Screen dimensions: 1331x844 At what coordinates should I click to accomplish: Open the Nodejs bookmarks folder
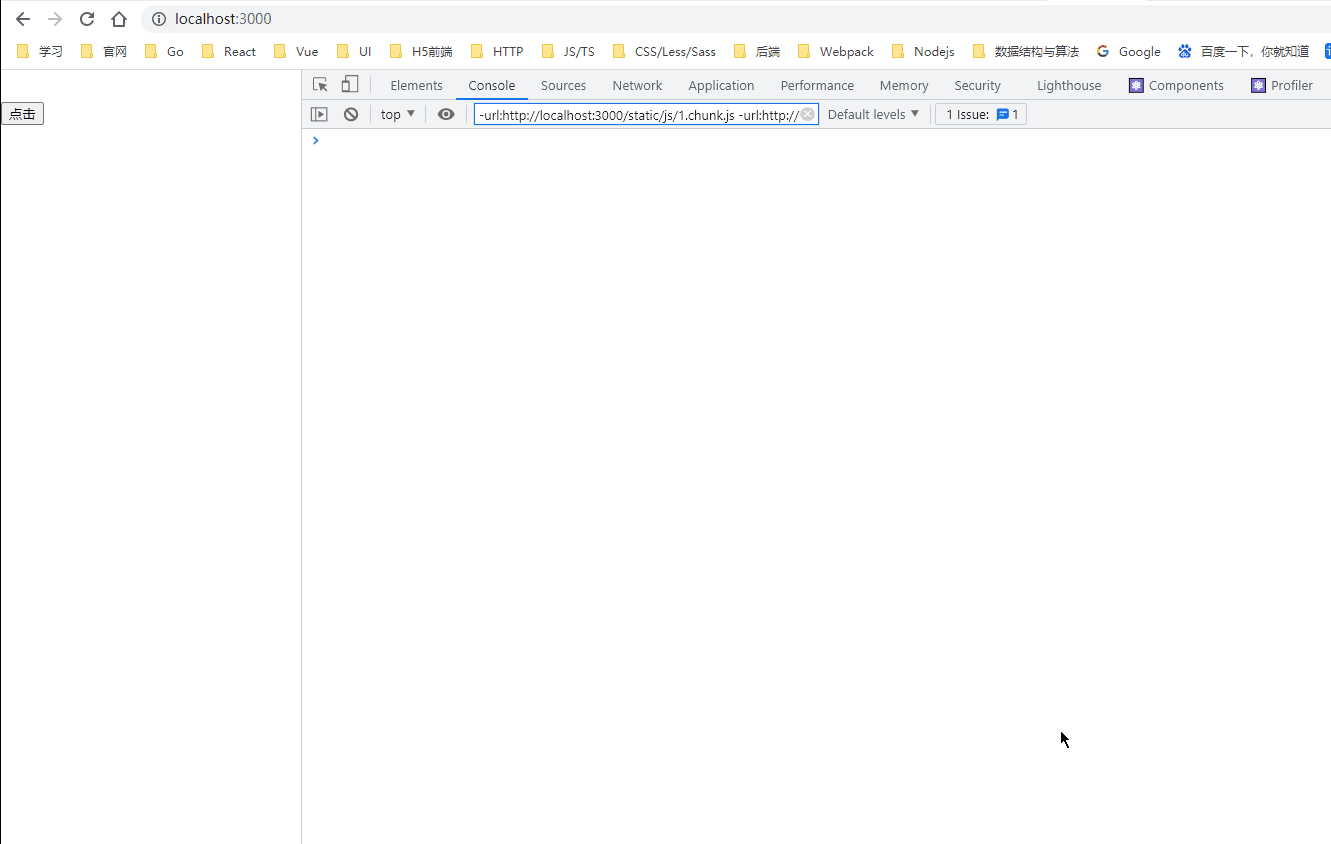923,51
